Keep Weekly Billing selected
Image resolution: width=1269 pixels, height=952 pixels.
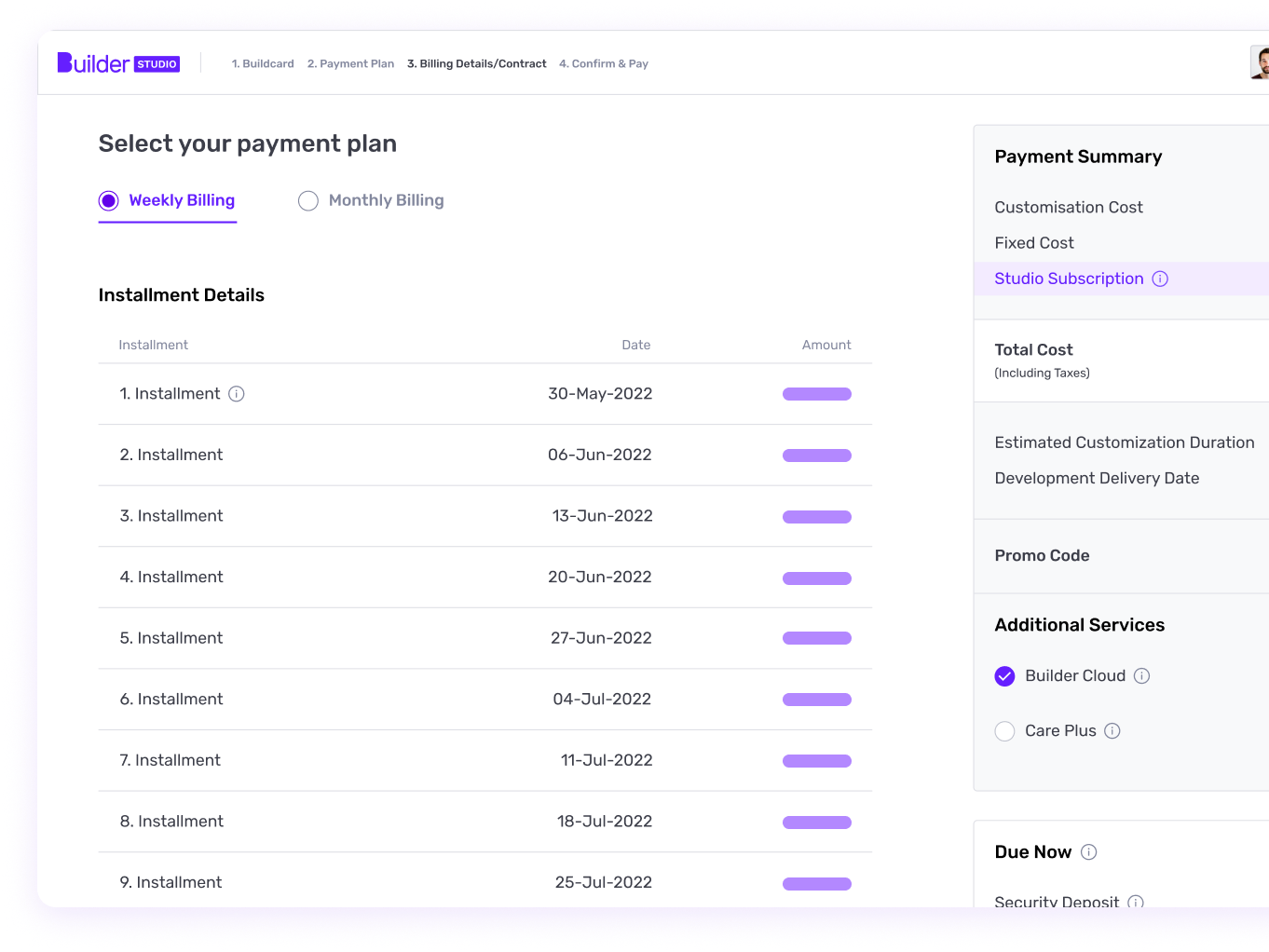point(109,200)
